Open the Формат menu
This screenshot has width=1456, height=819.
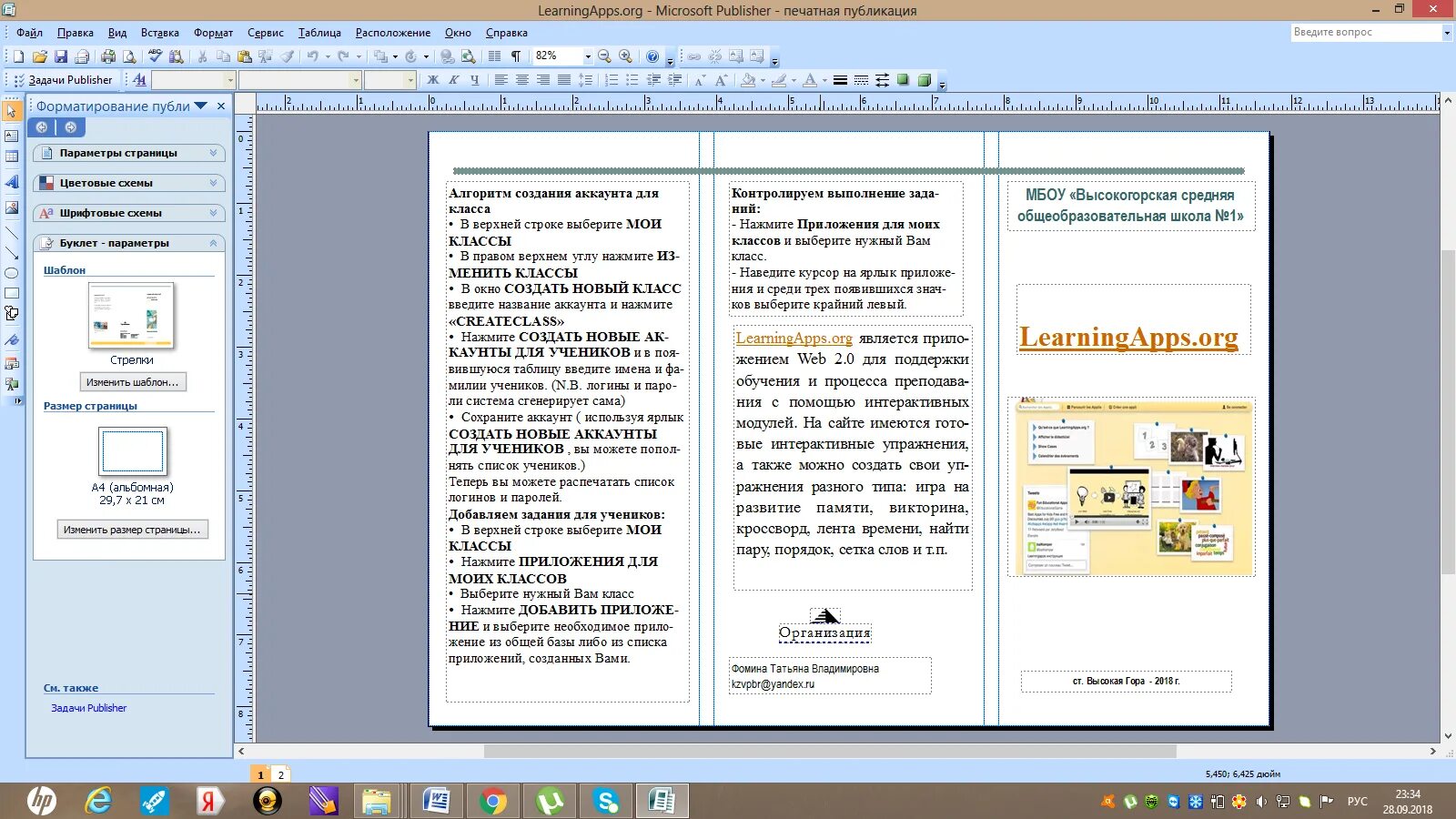[x=214, y=33]
